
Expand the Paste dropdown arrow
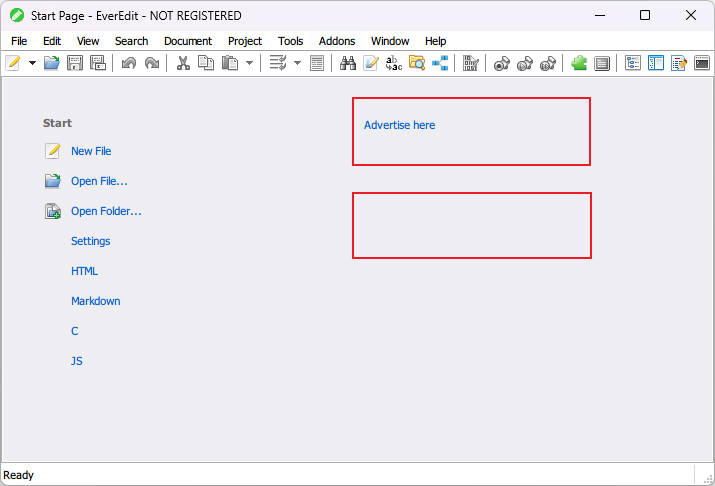(x=249, y=63)
